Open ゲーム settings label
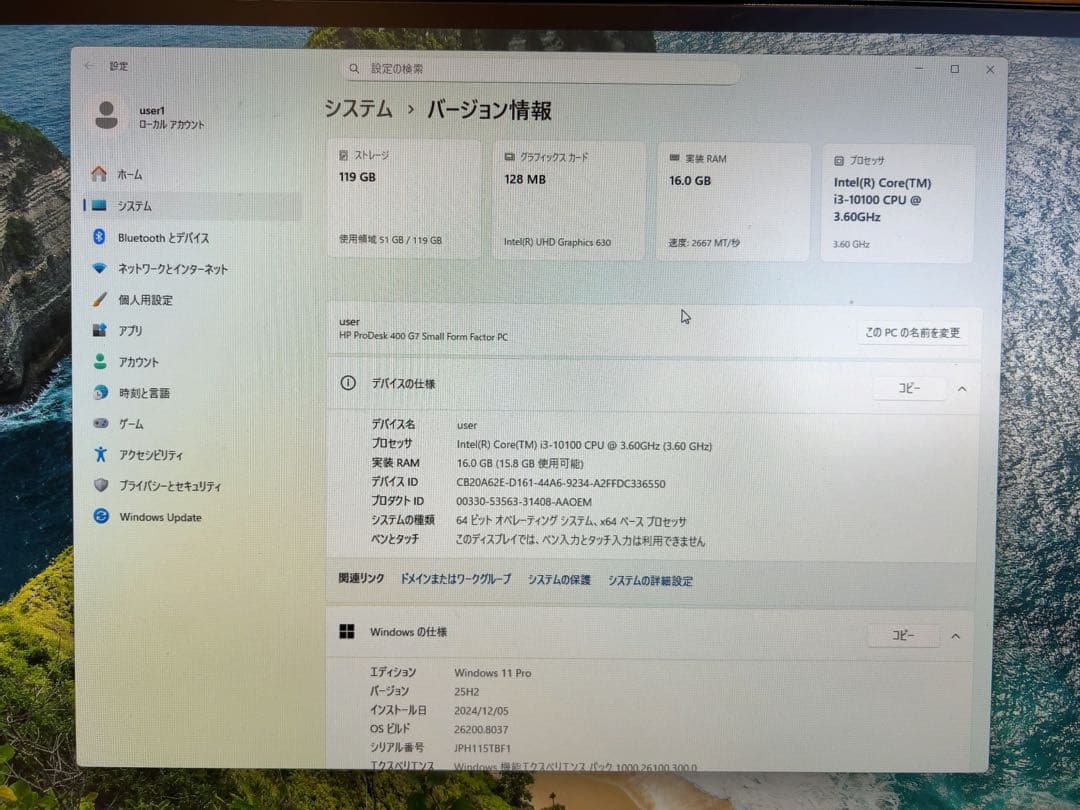1080x810 pixels. click(x=131, y=424)
